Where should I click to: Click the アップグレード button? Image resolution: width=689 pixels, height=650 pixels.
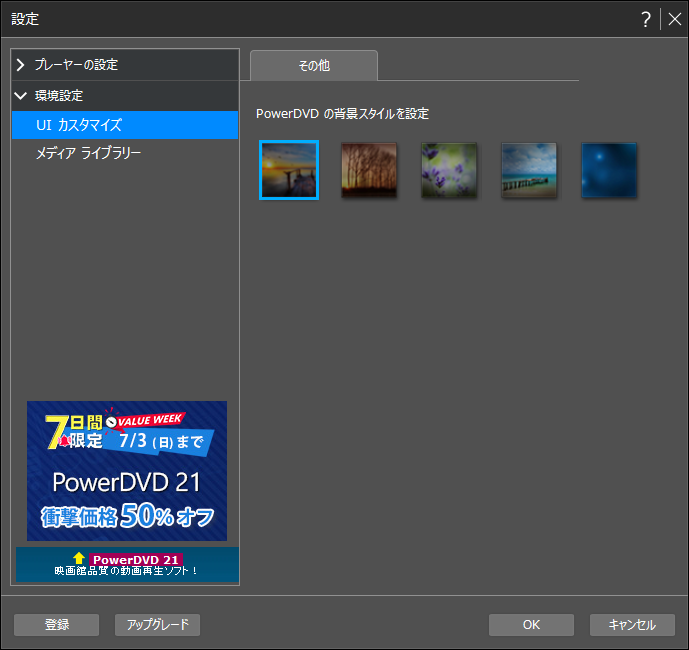pyautogui.click(x=157, y=625)
